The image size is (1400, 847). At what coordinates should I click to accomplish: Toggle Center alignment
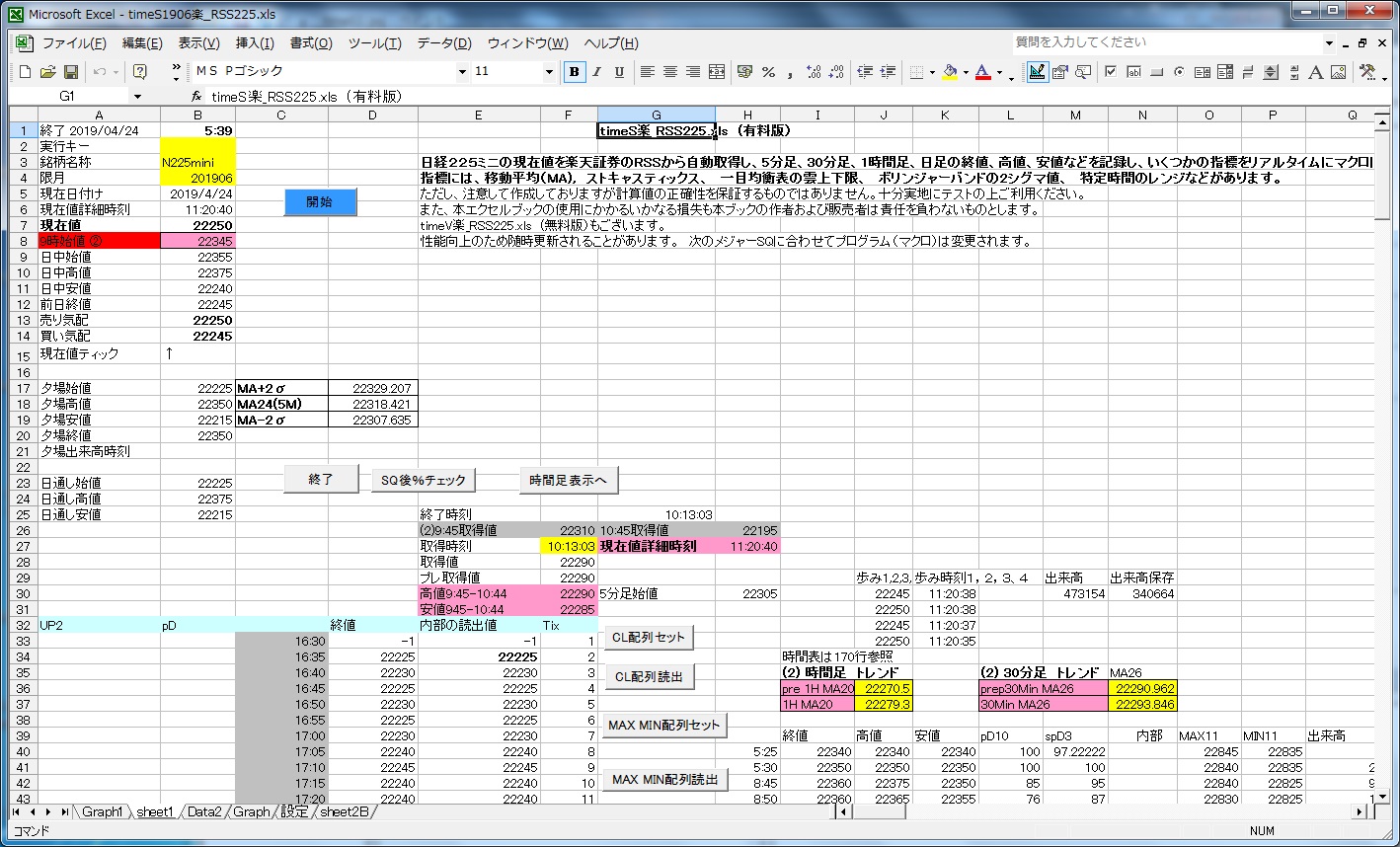[670, 71]
